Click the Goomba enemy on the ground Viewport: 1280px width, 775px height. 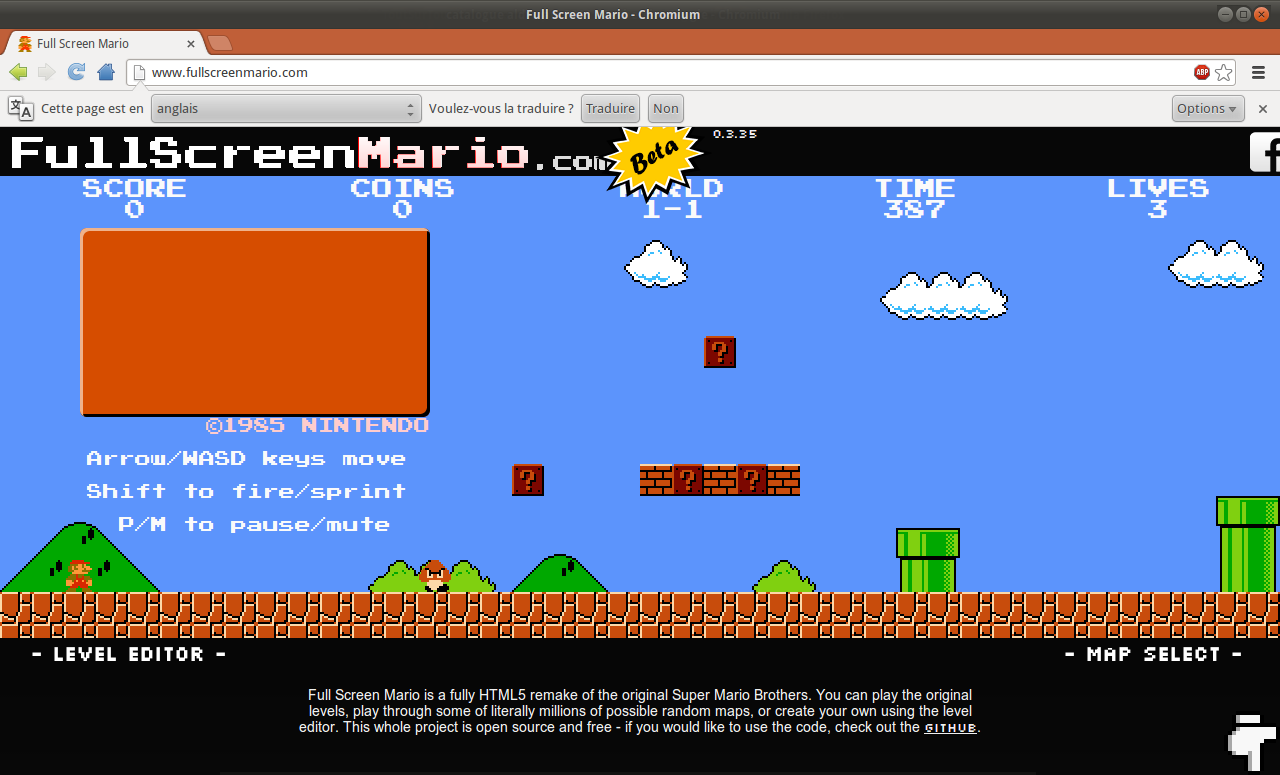(x=435, y=576)
